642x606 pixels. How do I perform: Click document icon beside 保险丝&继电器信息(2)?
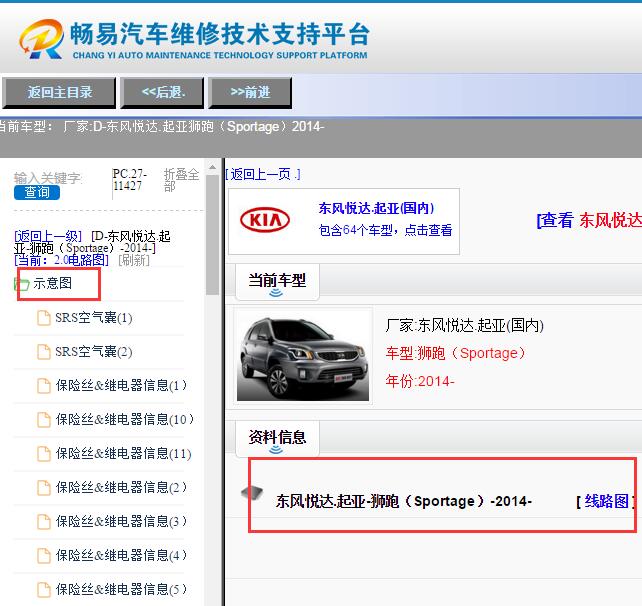coord(44,488)
